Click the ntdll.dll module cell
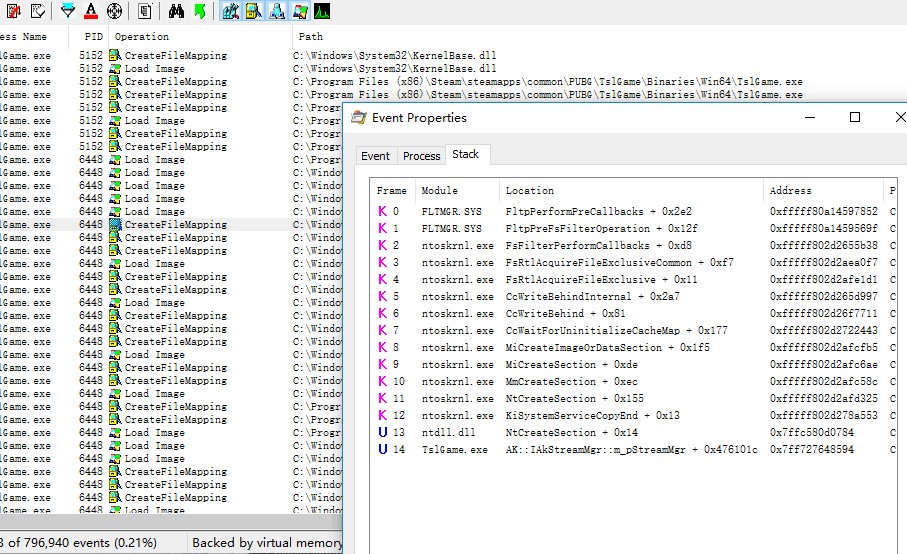Image resolution: width=907 pixels, height=554 pixels. click(x=448, y=433)
